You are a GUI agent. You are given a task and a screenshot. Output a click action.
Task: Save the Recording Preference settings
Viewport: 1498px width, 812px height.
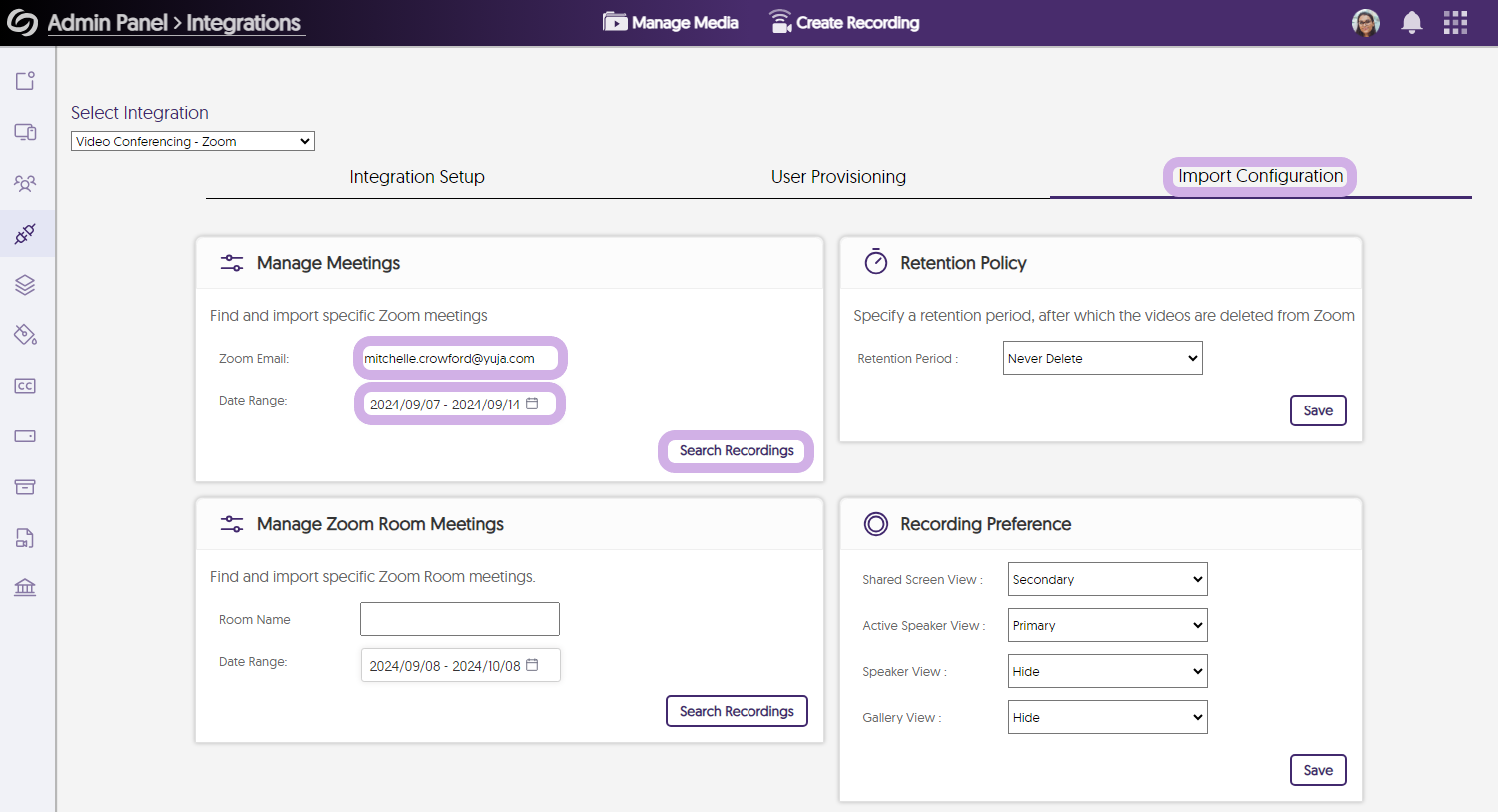(1318, 770)
